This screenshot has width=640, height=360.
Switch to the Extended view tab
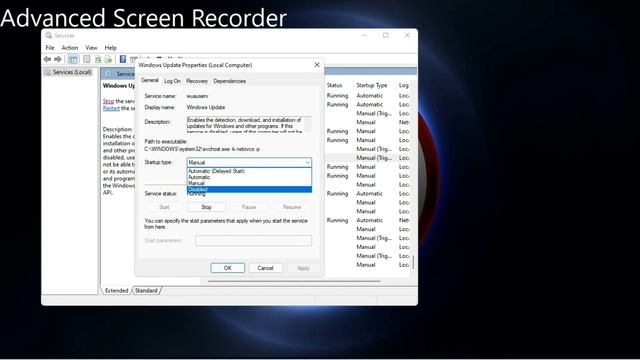pyautogui.click(x=117, y=291)
